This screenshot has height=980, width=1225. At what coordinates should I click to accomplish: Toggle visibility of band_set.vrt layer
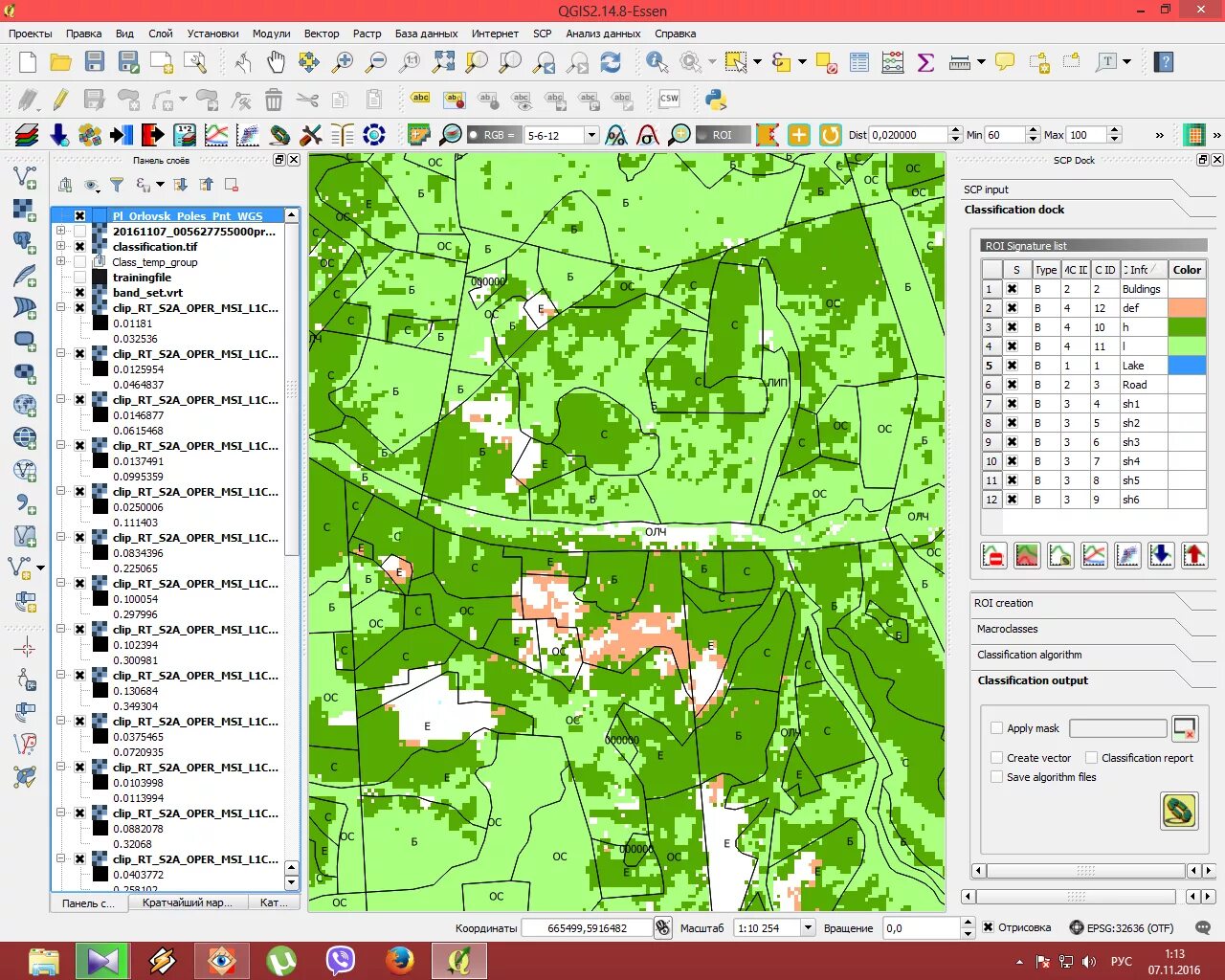click(80, 293)
